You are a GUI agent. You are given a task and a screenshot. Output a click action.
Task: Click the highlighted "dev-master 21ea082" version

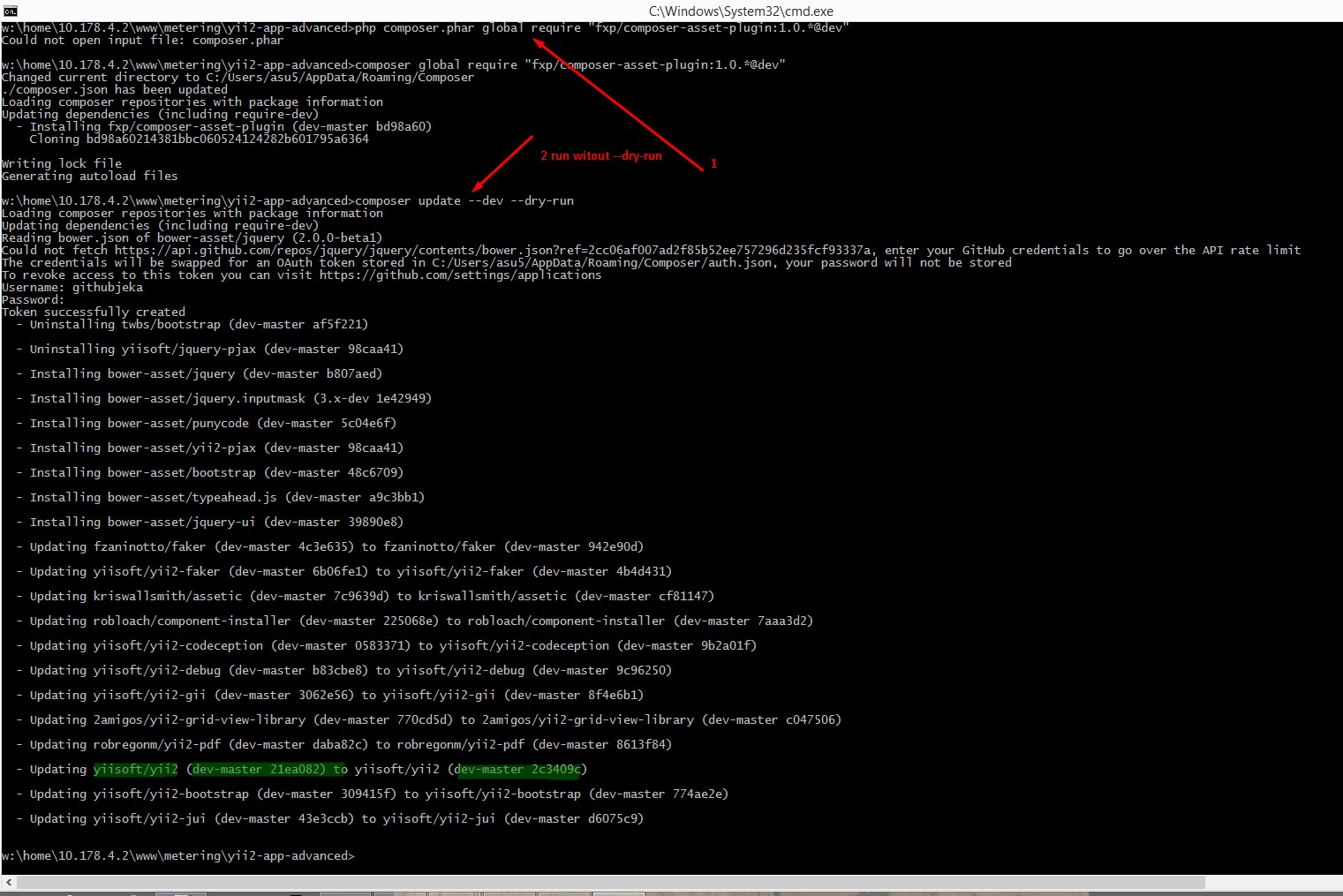258,769
